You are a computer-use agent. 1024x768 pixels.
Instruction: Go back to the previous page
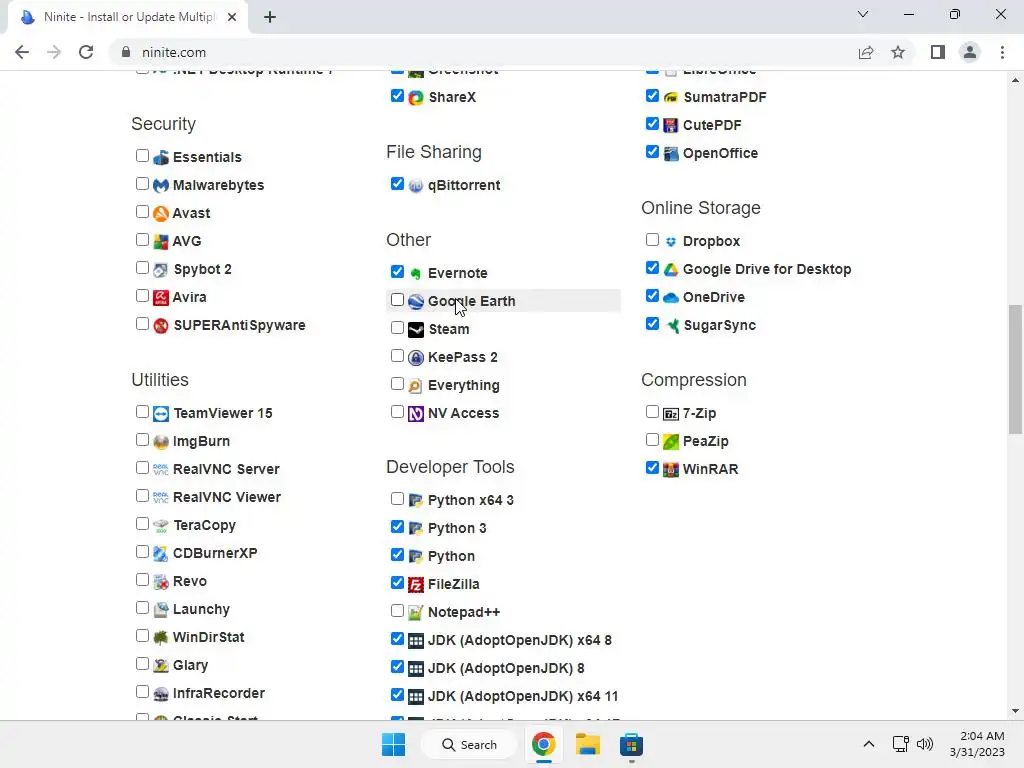coord(22,52)
